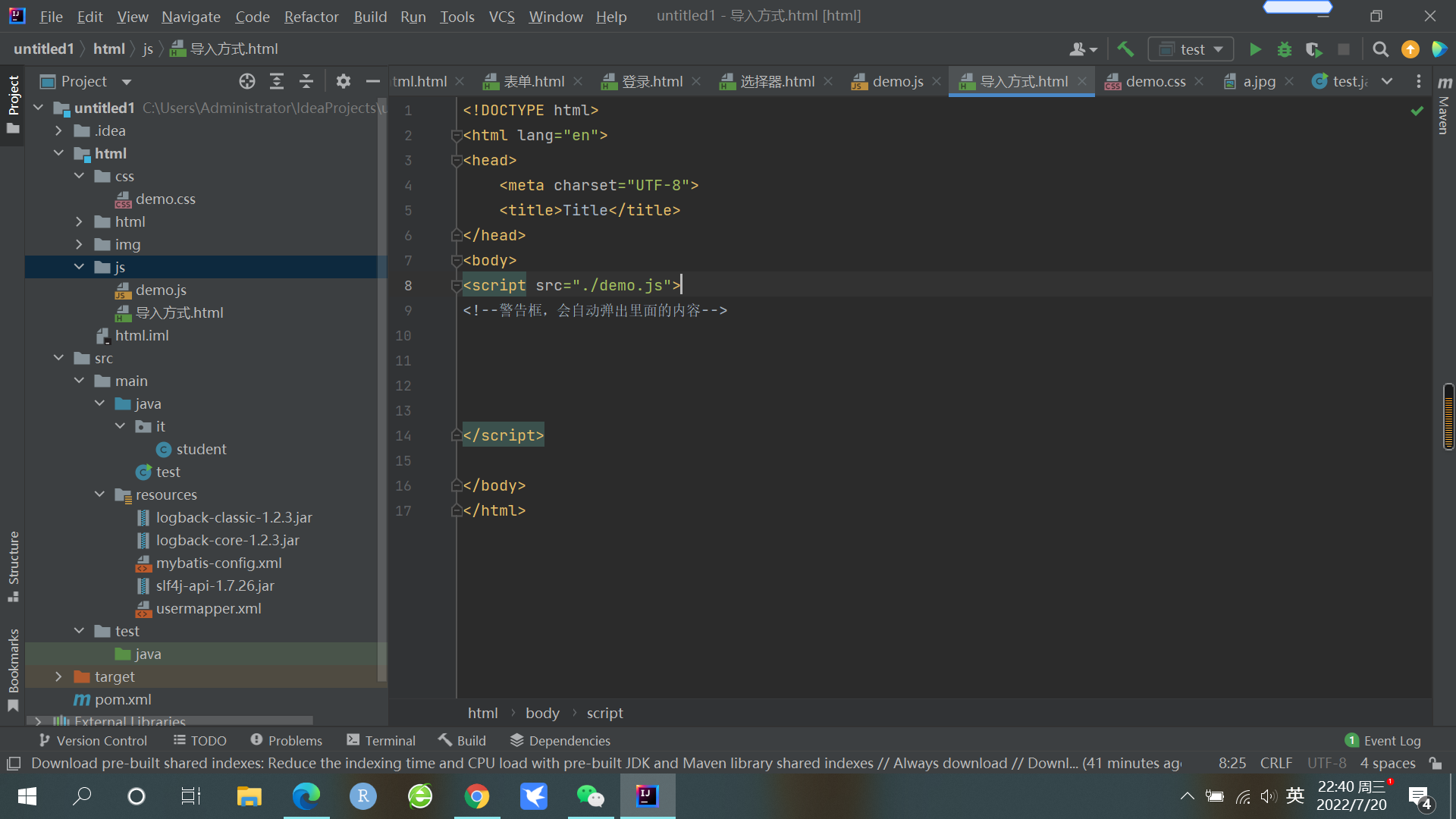Image resolution: width=1456 pixels, height=819 pixels.
Task: Open the test run configuration dropdown
Action: coord(1191,50)
